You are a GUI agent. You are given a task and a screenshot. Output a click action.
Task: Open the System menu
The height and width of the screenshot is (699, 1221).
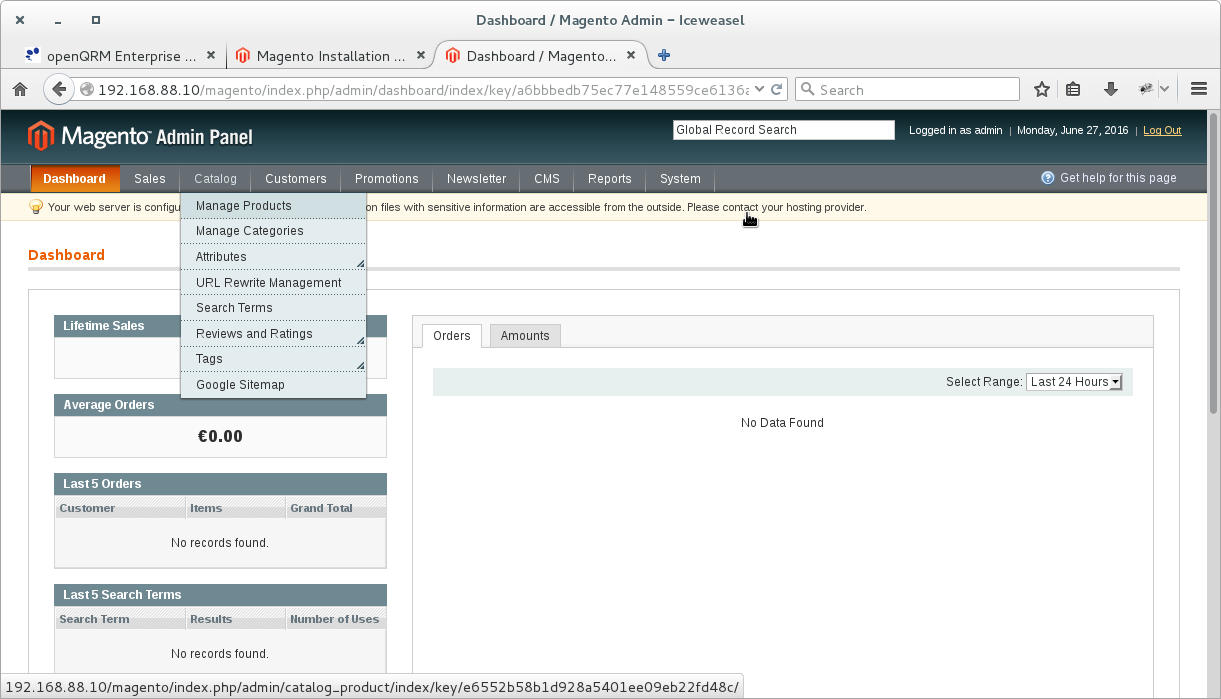point(680,178)
